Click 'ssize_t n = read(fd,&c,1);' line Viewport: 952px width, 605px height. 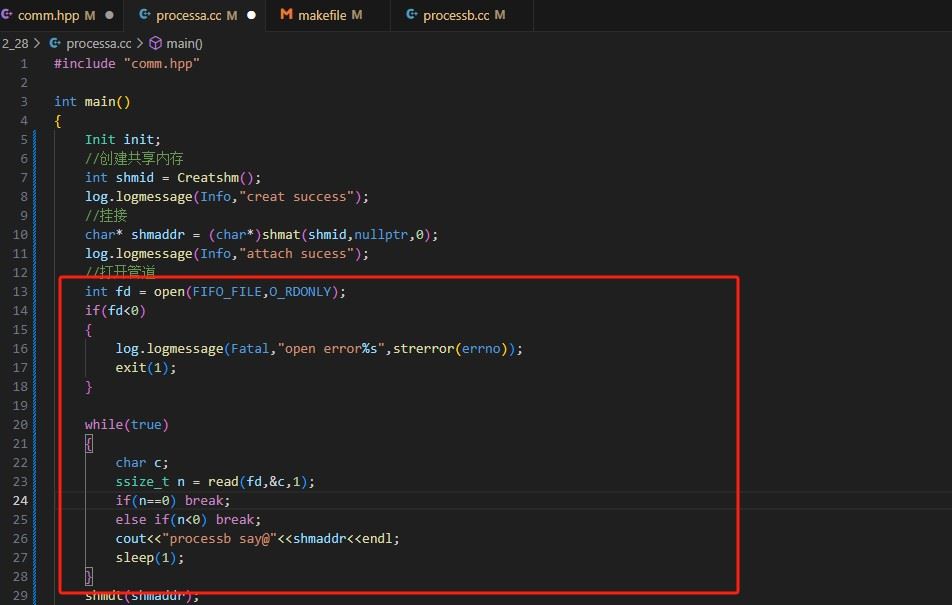point(215,482)
